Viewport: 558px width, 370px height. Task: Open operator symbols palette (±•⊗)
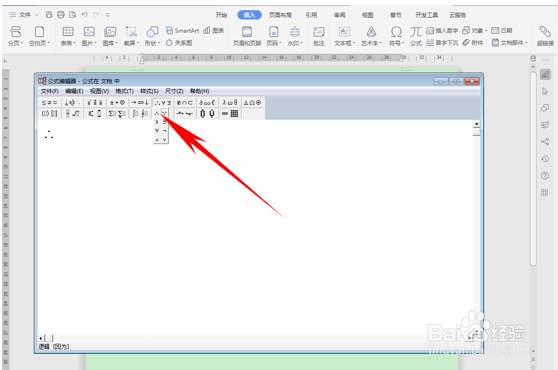(117, 102)
